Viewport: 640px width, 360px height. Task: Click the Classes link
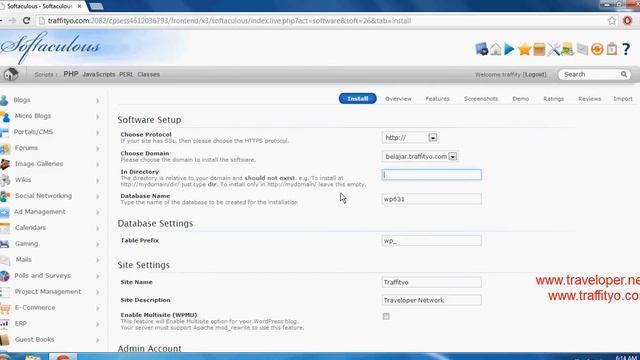coord(149,74)
